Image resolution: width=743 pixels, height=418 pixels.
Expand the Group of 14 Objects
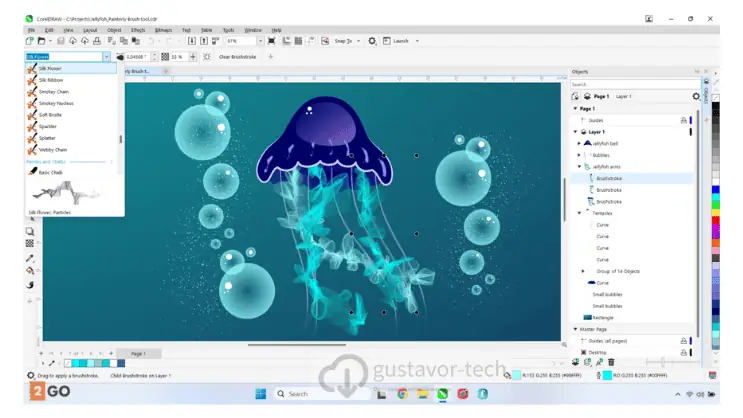pos(583,272)
